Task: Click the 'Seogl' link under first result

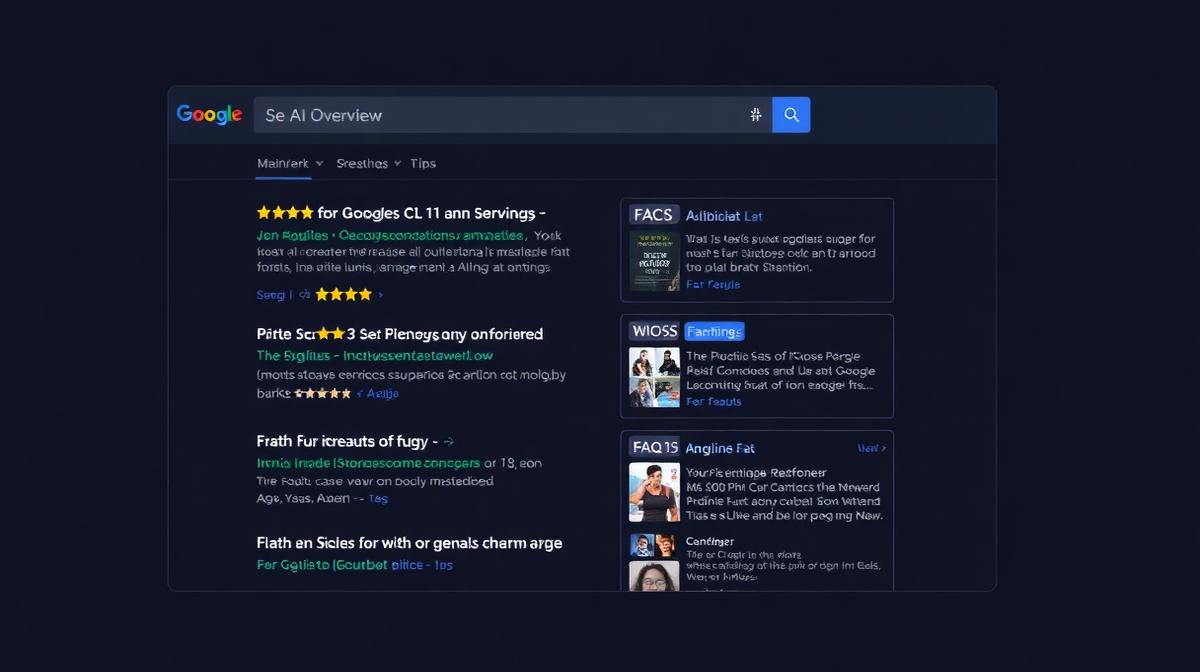Action: [x=273, y=295]
